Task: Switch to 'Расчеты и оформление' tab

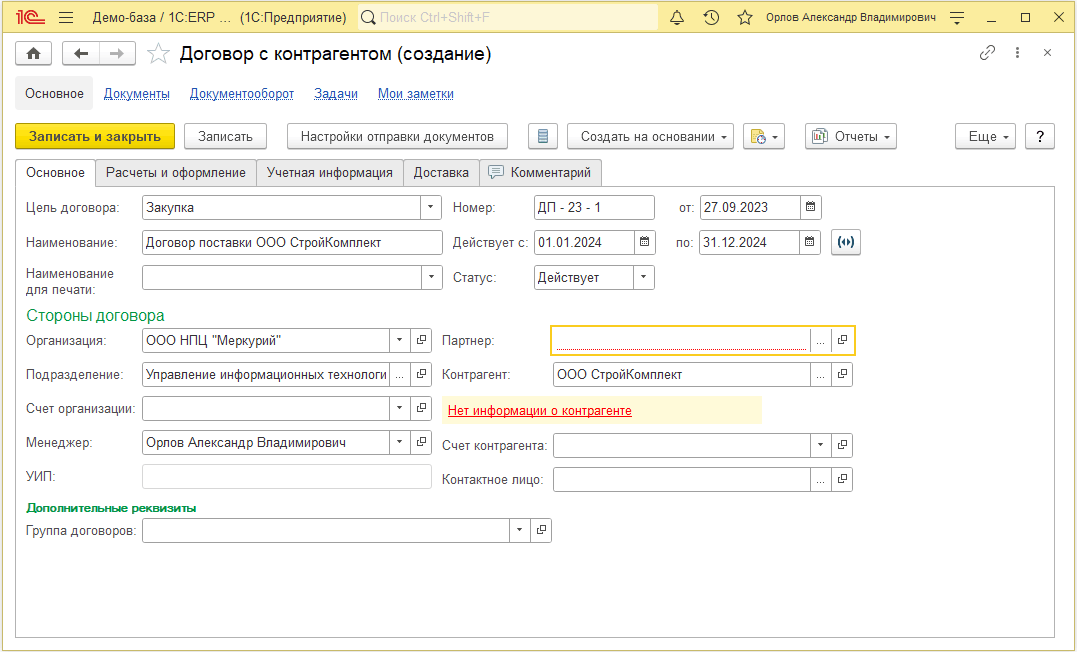Action: click(176, 172)
